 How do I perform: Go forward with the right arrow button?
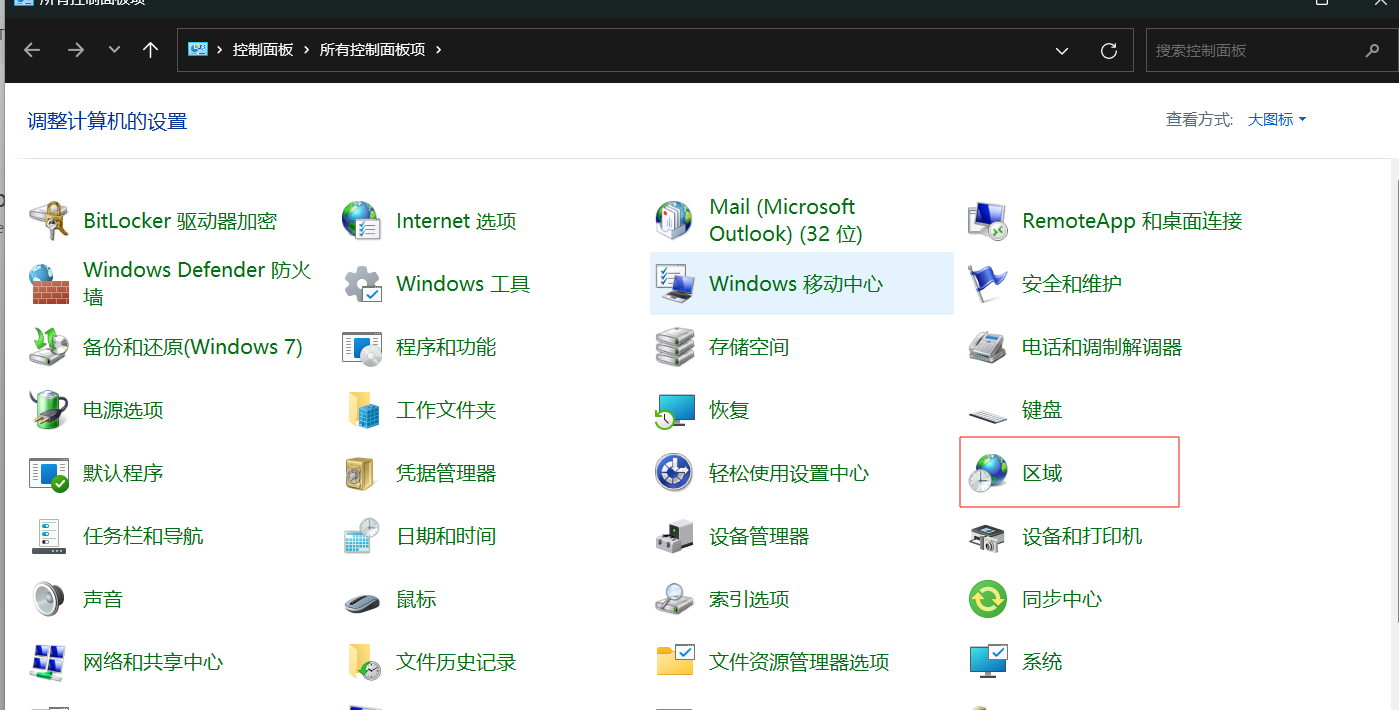(76, 50)
